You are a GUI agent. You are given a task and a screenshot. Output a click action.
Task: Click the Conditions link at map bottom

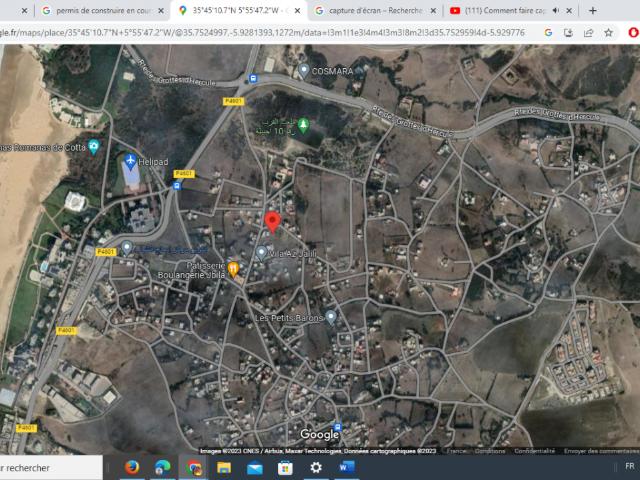[490, 451]
